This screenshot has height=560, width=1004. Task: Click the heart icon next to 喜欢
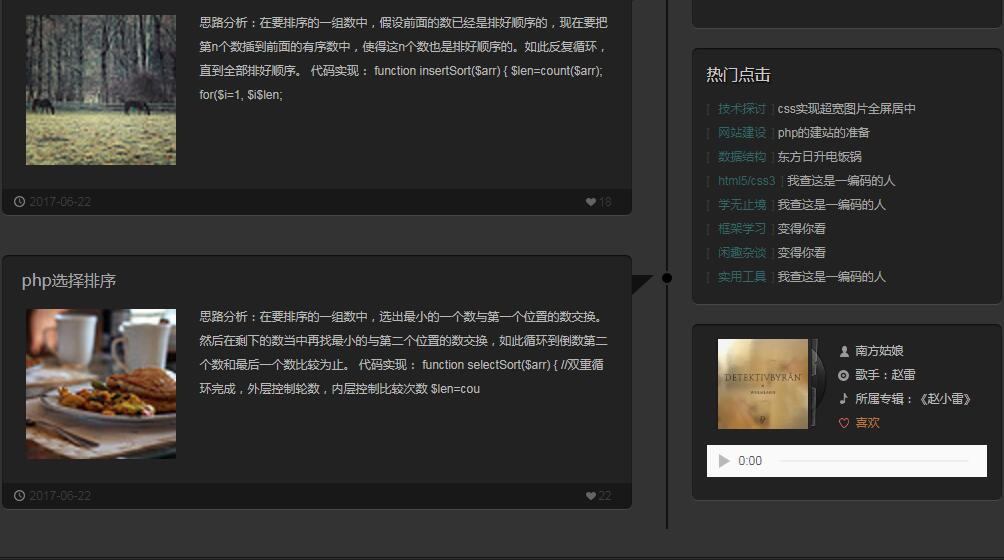844,423
